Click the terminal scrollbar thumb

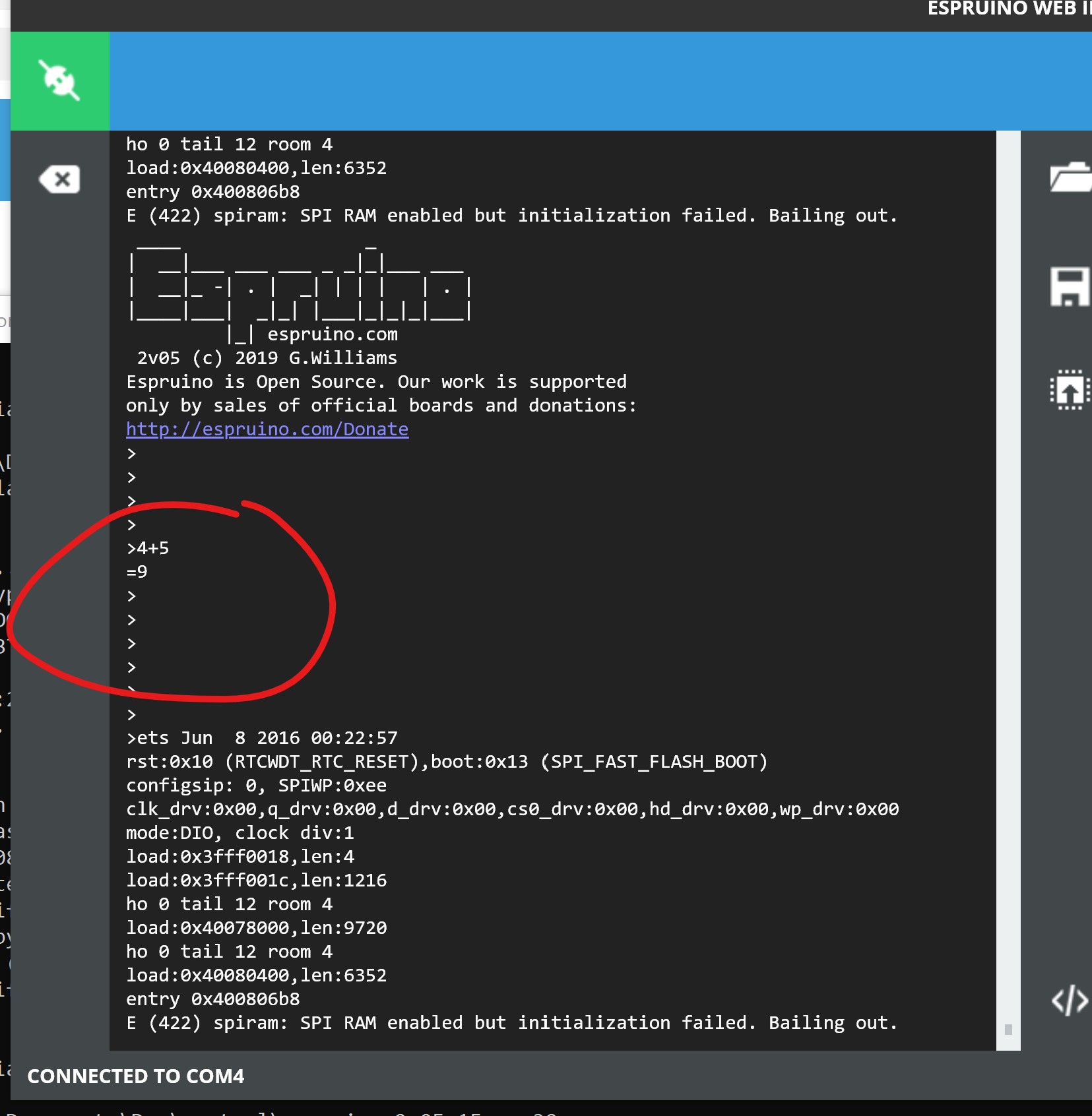coord(1008,1029)
